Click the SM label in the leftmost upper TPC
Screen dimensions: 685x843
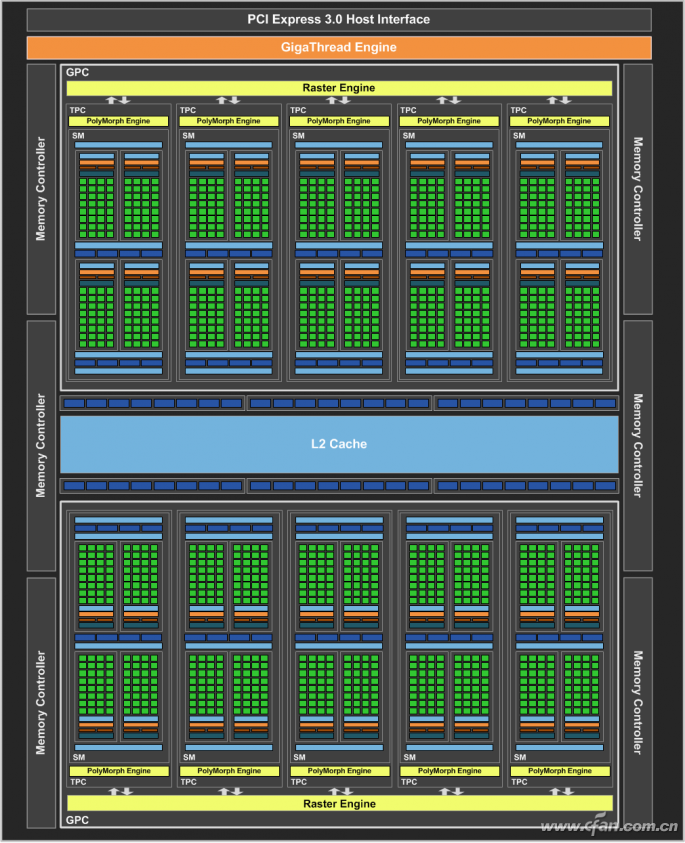coord(79,135)
